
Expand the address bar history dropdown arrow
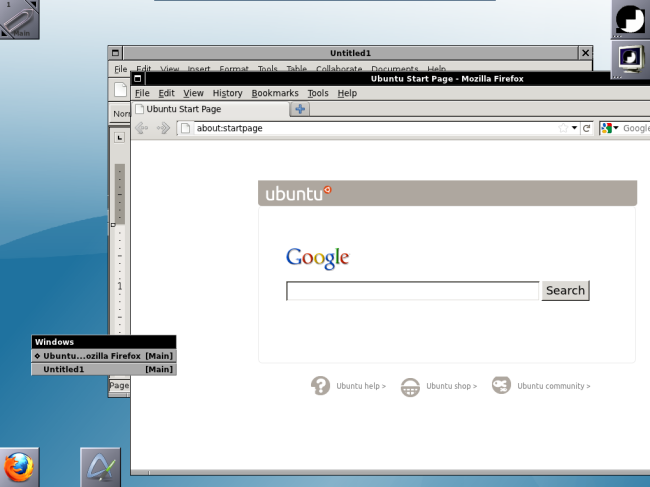click(x=574, y=128)
